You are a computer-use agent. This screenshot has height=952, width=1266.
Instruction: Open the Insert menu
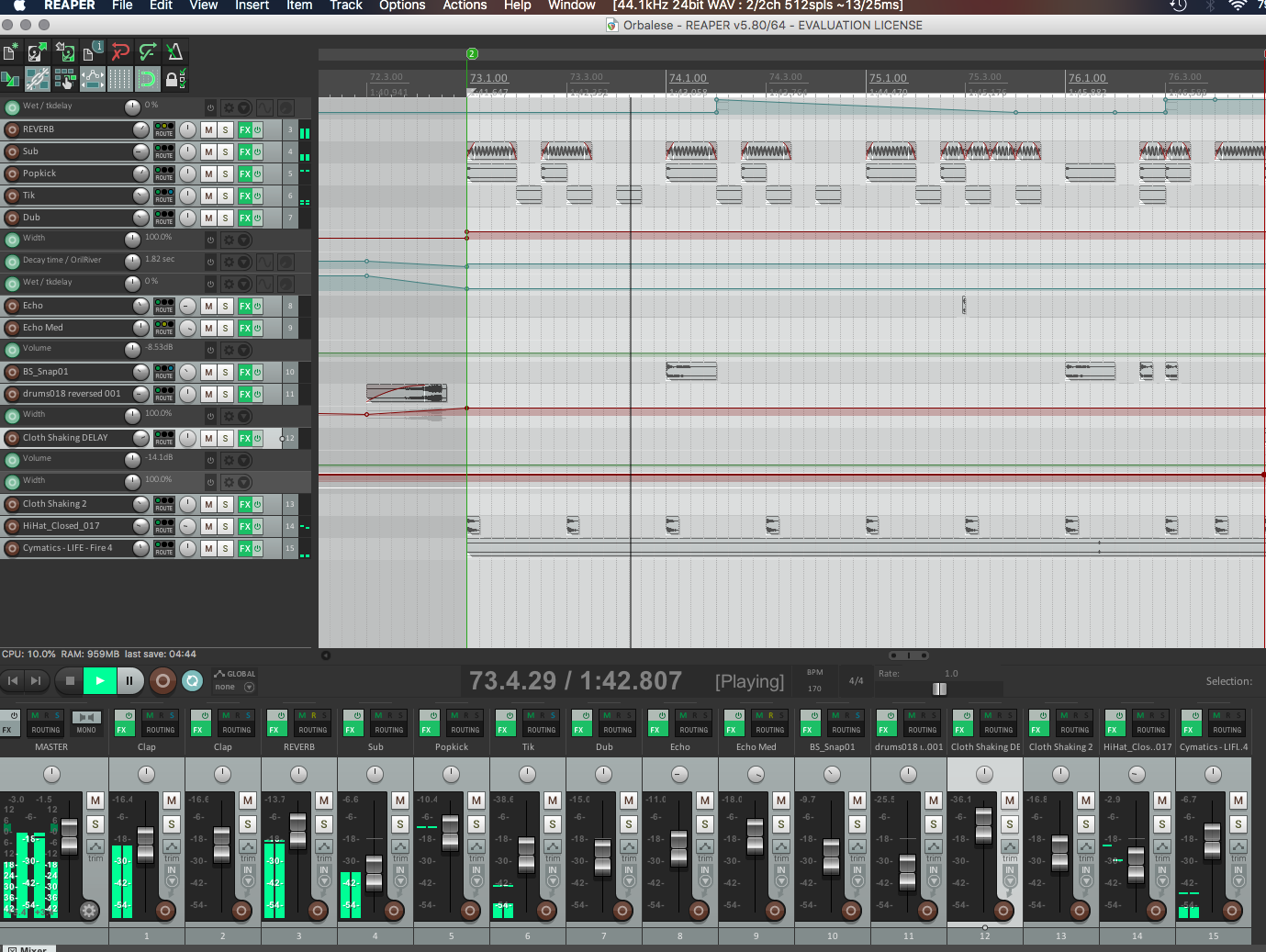tap(252, 6)
